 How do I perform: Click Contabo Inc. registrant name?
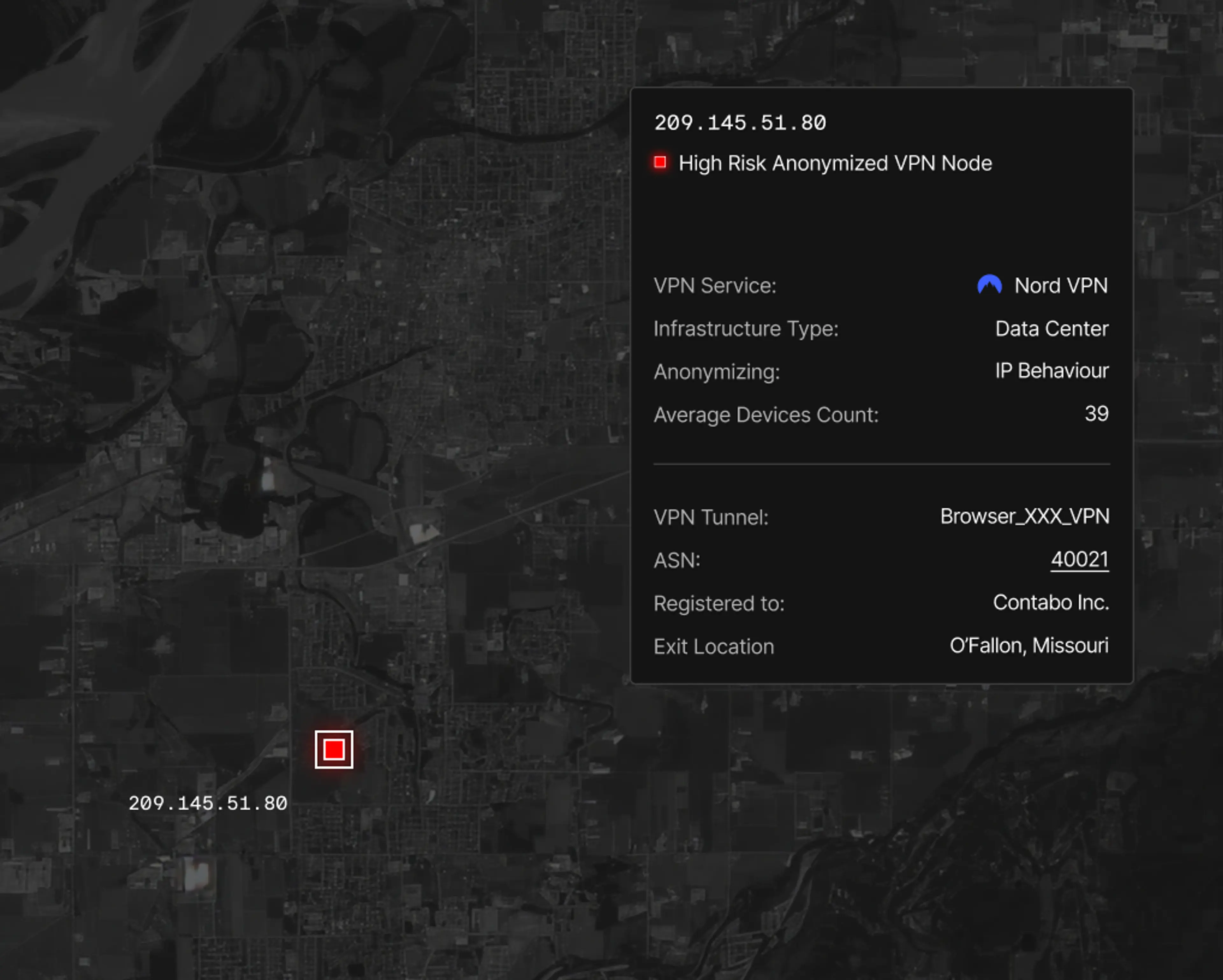[x=1051, y=602]
